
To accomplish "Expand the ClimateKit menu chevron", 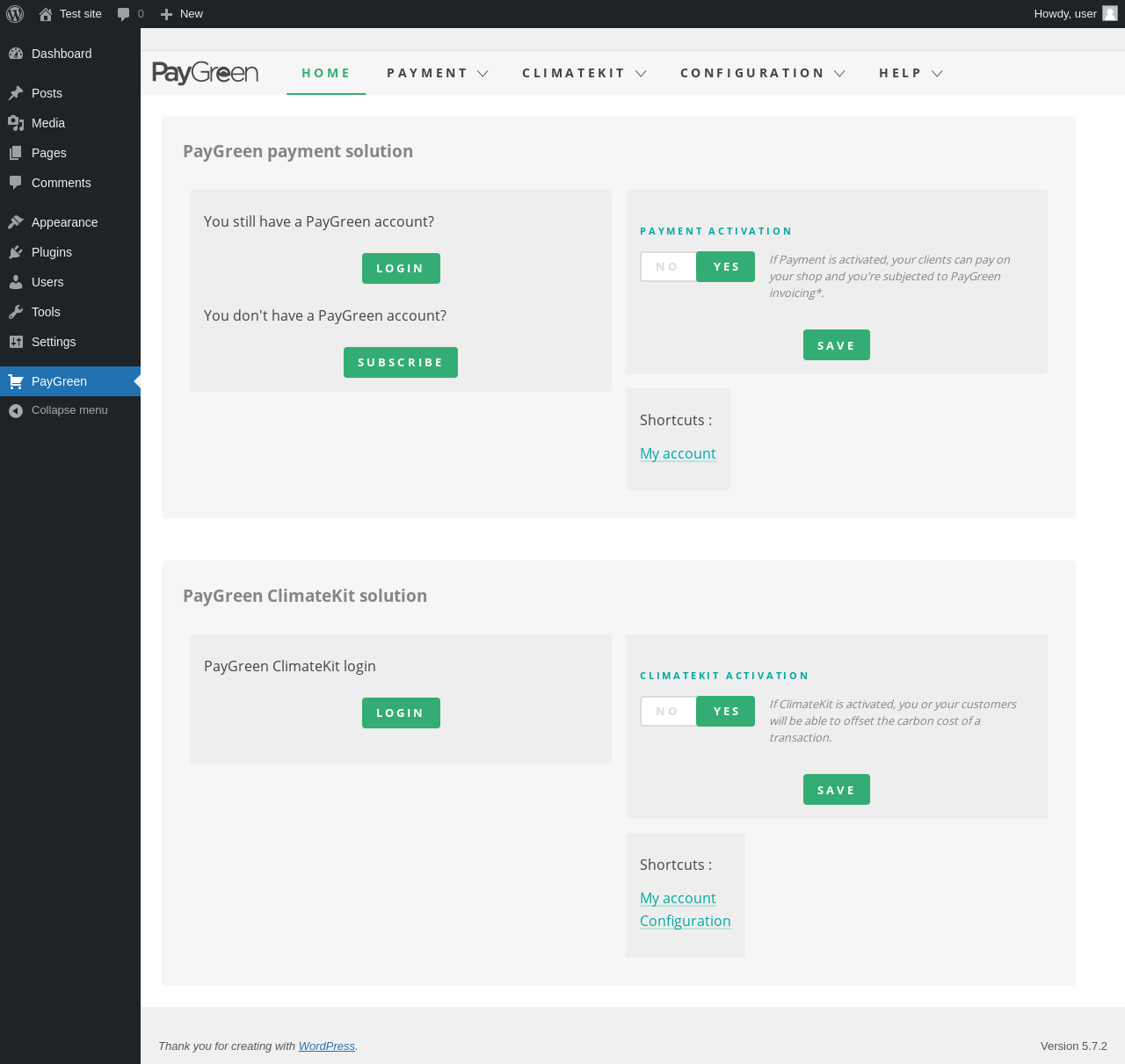I will click(x=641, y=74).
